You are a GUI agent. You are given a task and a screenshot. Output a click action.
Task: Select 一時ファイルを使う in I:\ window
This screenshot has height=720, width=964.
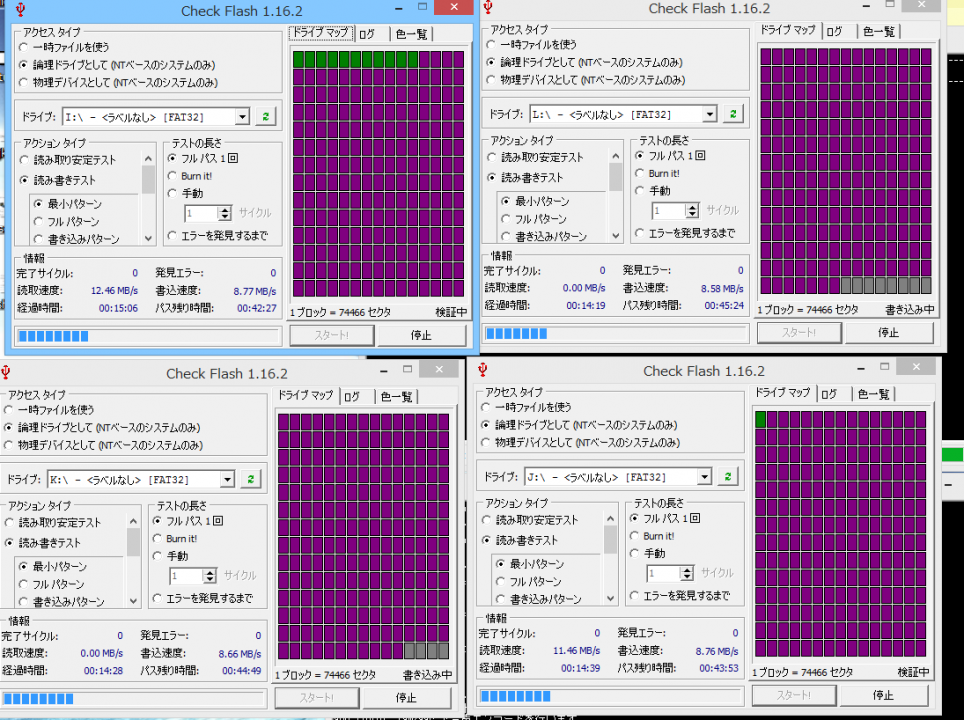point(65,47)
